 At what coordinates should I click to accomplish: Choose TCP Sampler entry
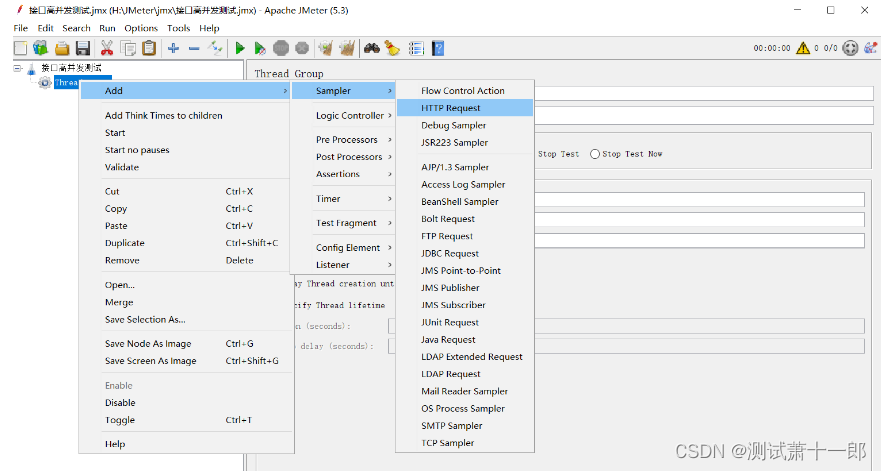[x=465, y=443]
